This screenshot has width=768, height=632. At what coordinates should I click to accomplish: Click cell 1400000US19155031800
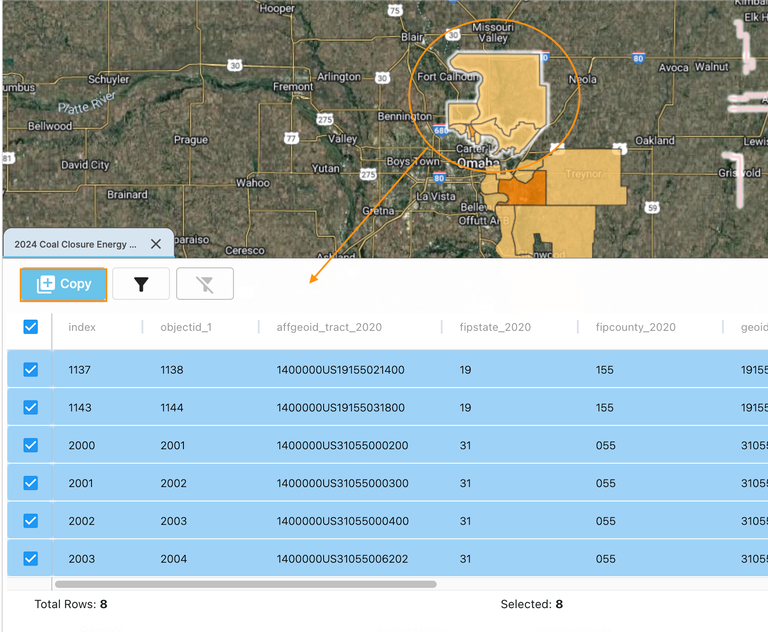[x=340, y=408]
